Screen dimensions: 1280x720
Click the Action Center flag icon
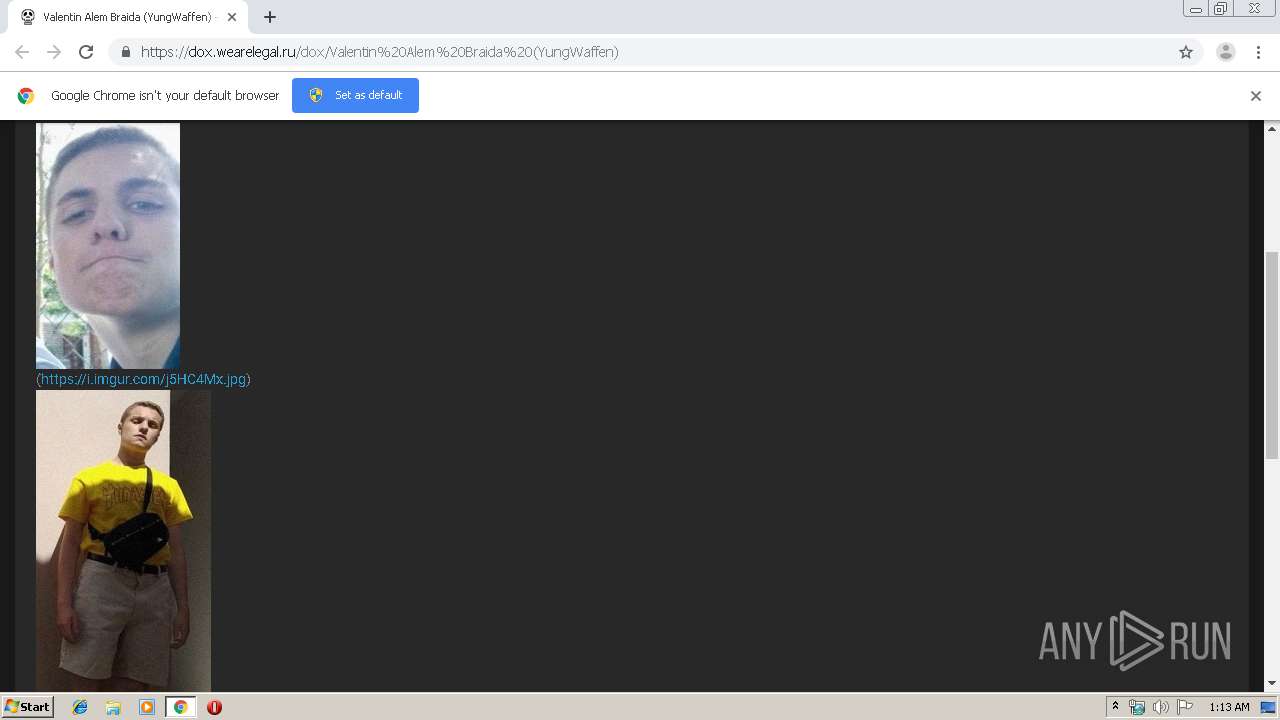[x=1185, y=707]
